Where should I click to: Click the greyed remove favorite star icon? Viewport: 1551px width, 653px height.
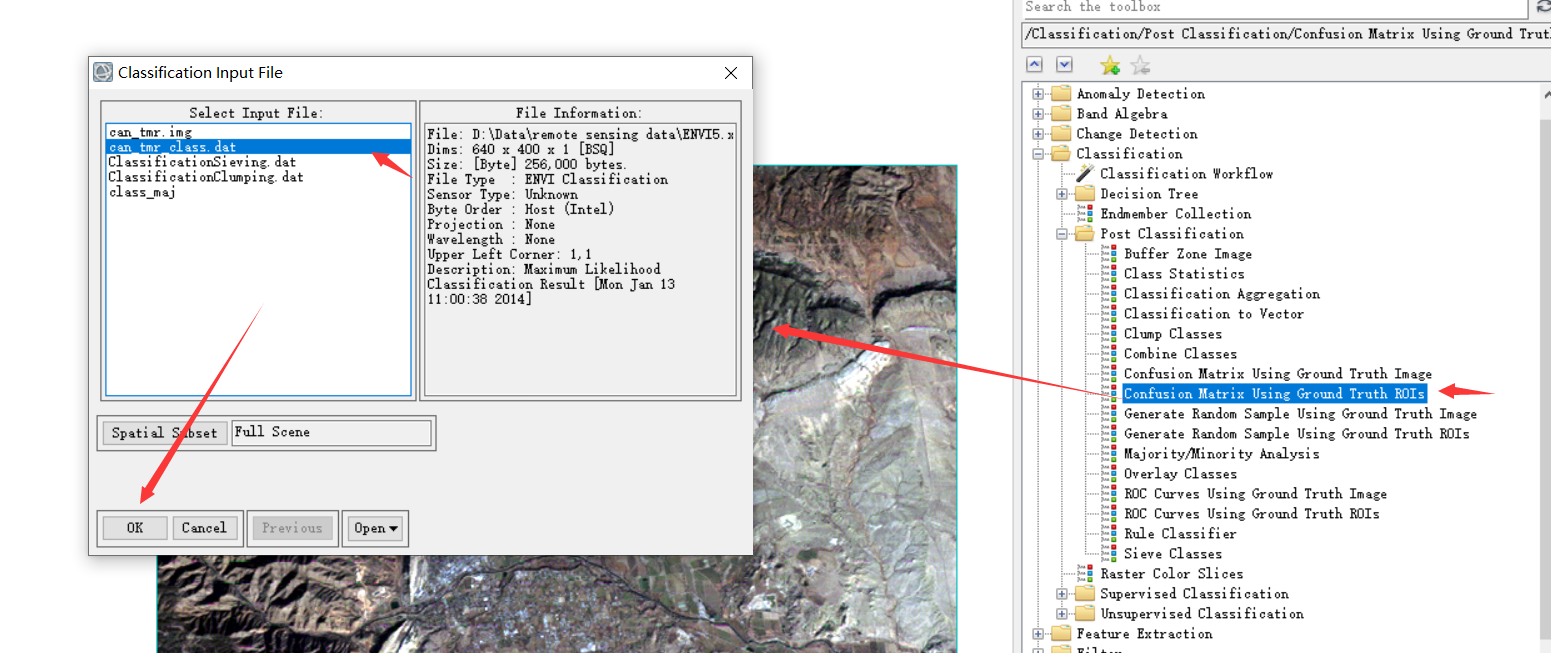[x=1140, y=66]
